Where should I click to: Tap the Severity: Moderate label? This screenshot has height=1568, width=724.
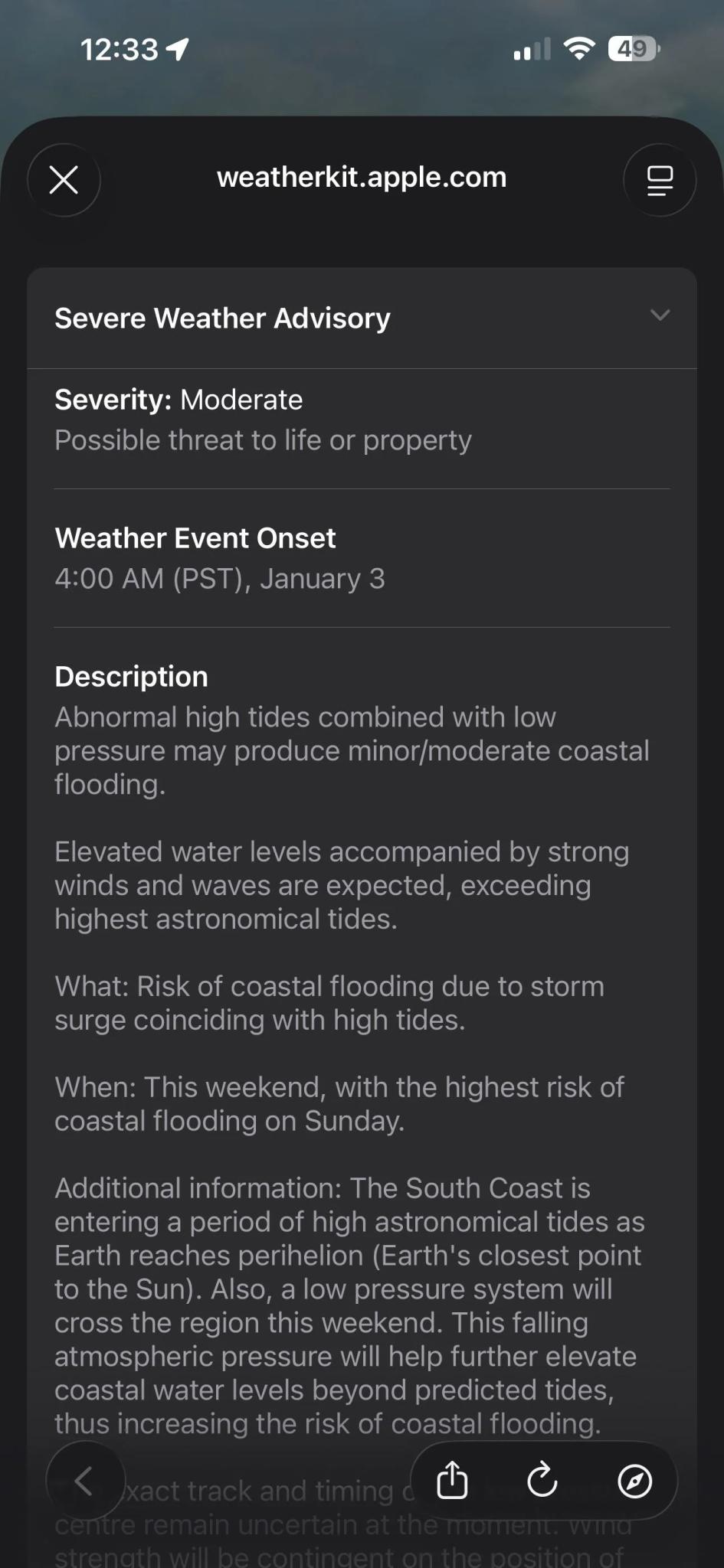[x=179, y=400]
